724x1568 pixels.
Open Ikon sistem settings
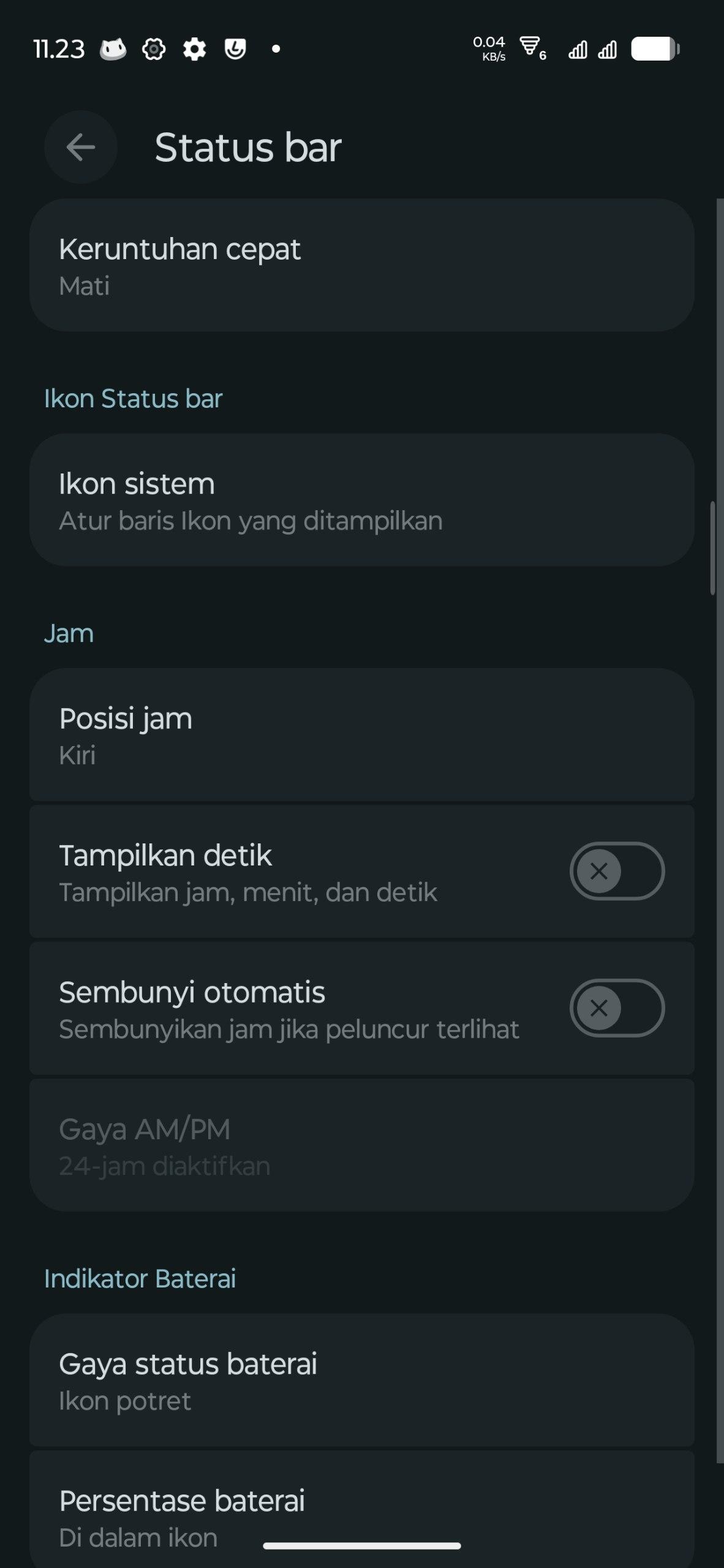(361, 500)
